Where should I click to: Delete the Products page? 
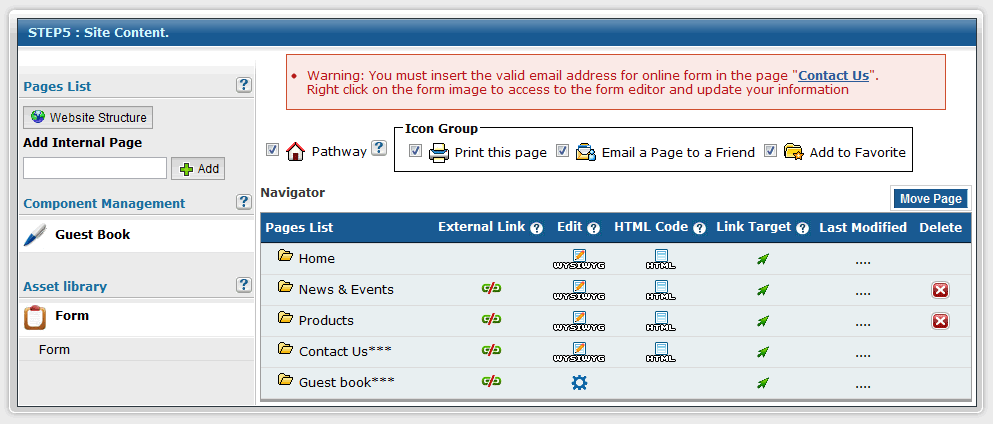coord(940,321)
